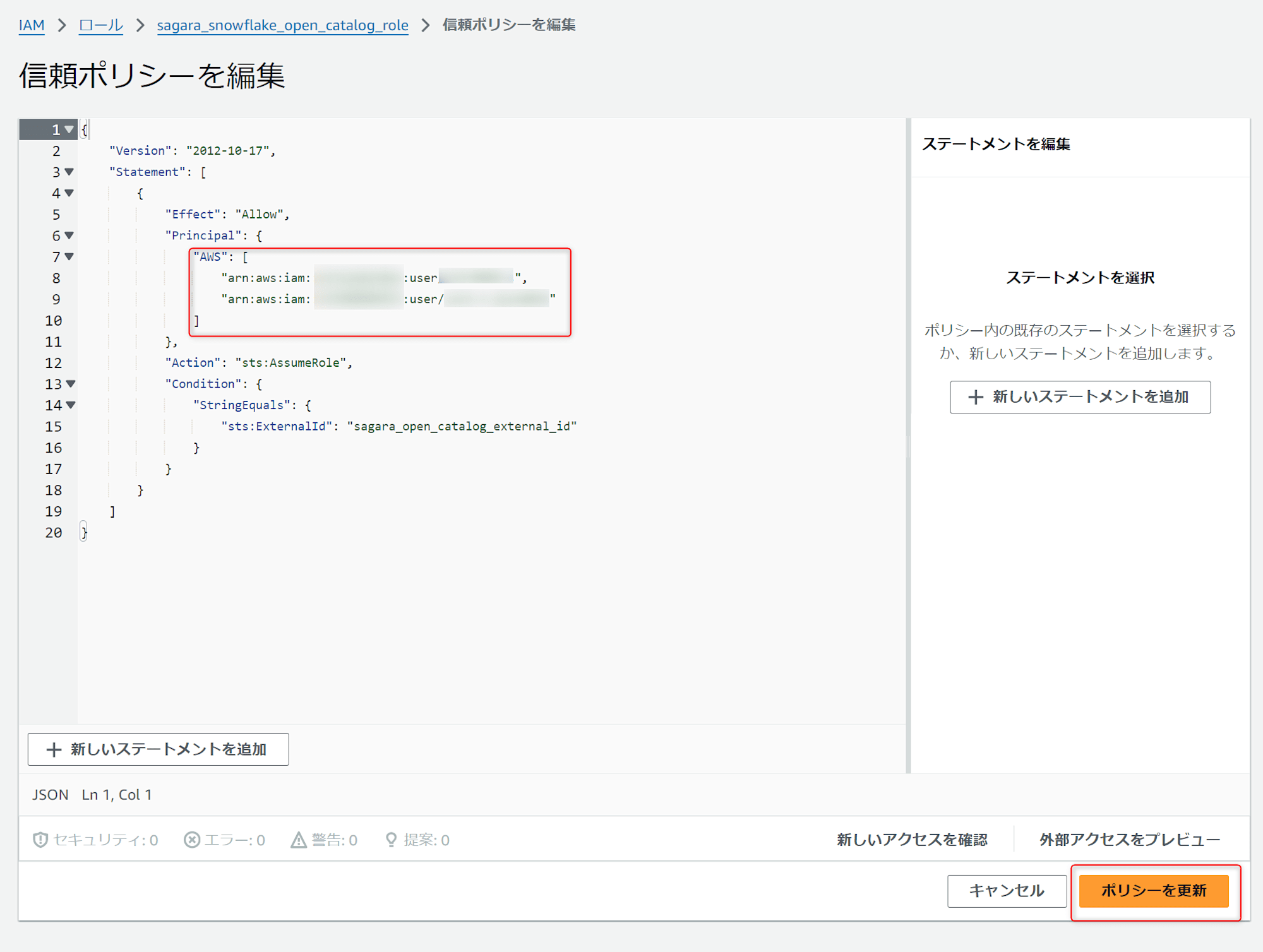
Task: Open the sagara_snowflake_open_catalog_role breadcrumb link
Action: [x=282, y=25]
